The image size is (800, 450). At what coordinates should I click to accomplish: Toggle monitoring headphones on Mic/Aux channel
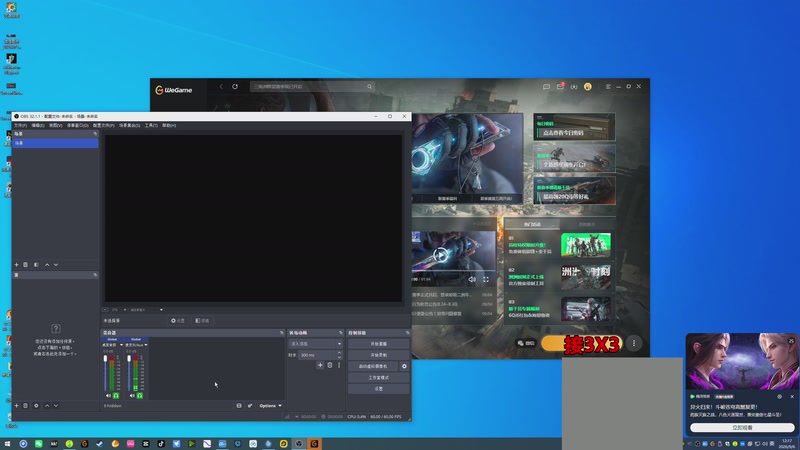tap(140, 395)
